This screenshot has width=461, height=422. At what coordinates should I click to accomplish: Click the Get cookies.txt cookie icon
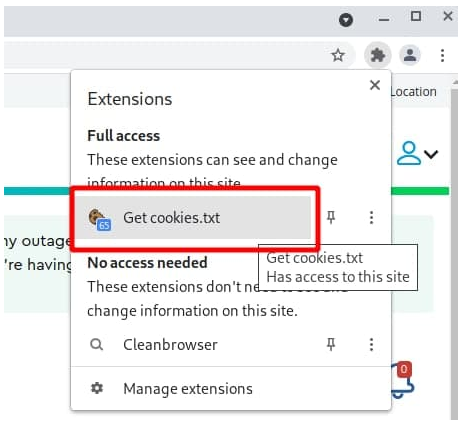[x=100, y=219]
